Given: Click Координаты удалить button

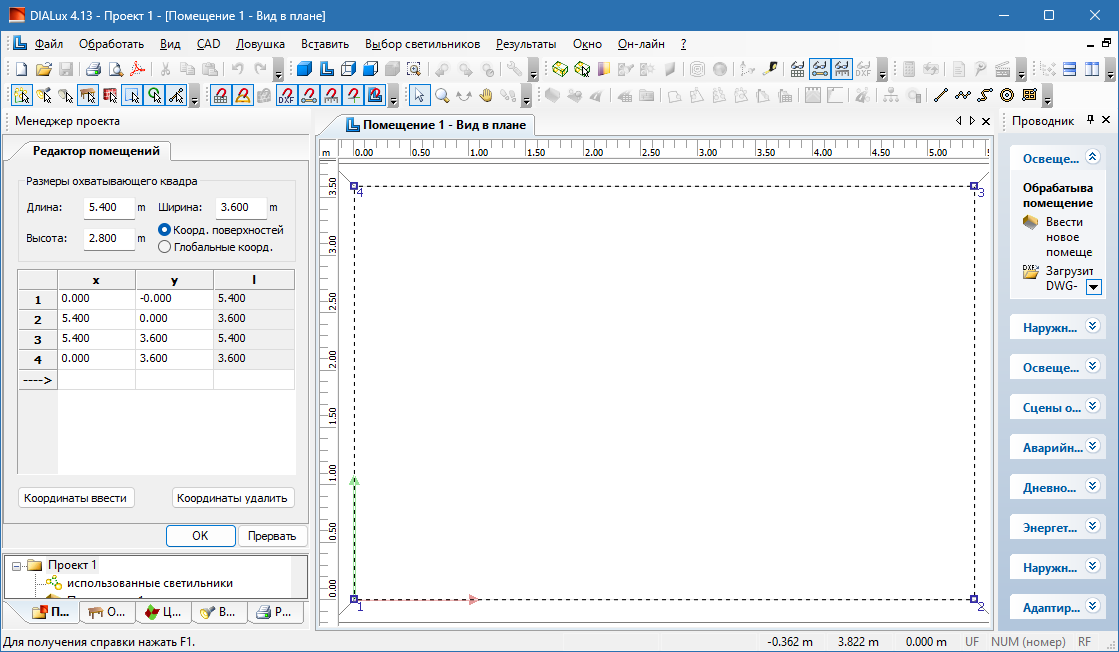Looking at the screenshot, I should pyautogui.click(x=232, y=498).
